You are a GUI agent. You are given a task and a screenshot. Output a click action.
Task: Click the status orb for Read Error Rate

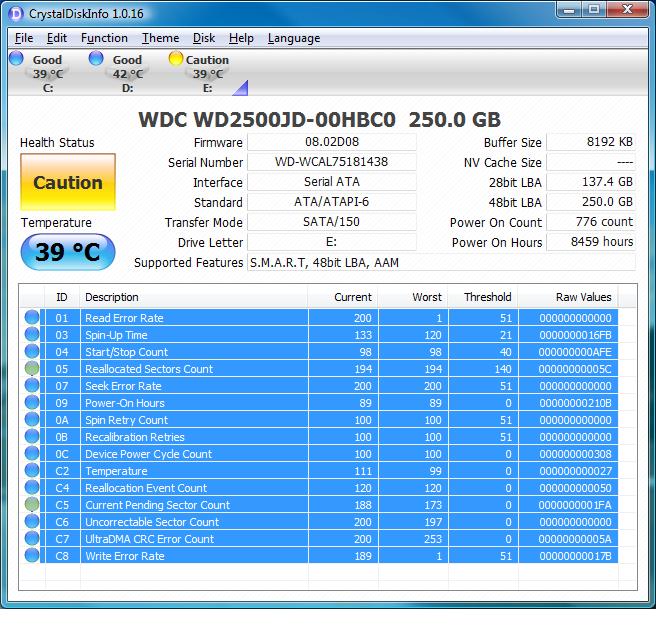pyautogui.click(x=32, y=318)
